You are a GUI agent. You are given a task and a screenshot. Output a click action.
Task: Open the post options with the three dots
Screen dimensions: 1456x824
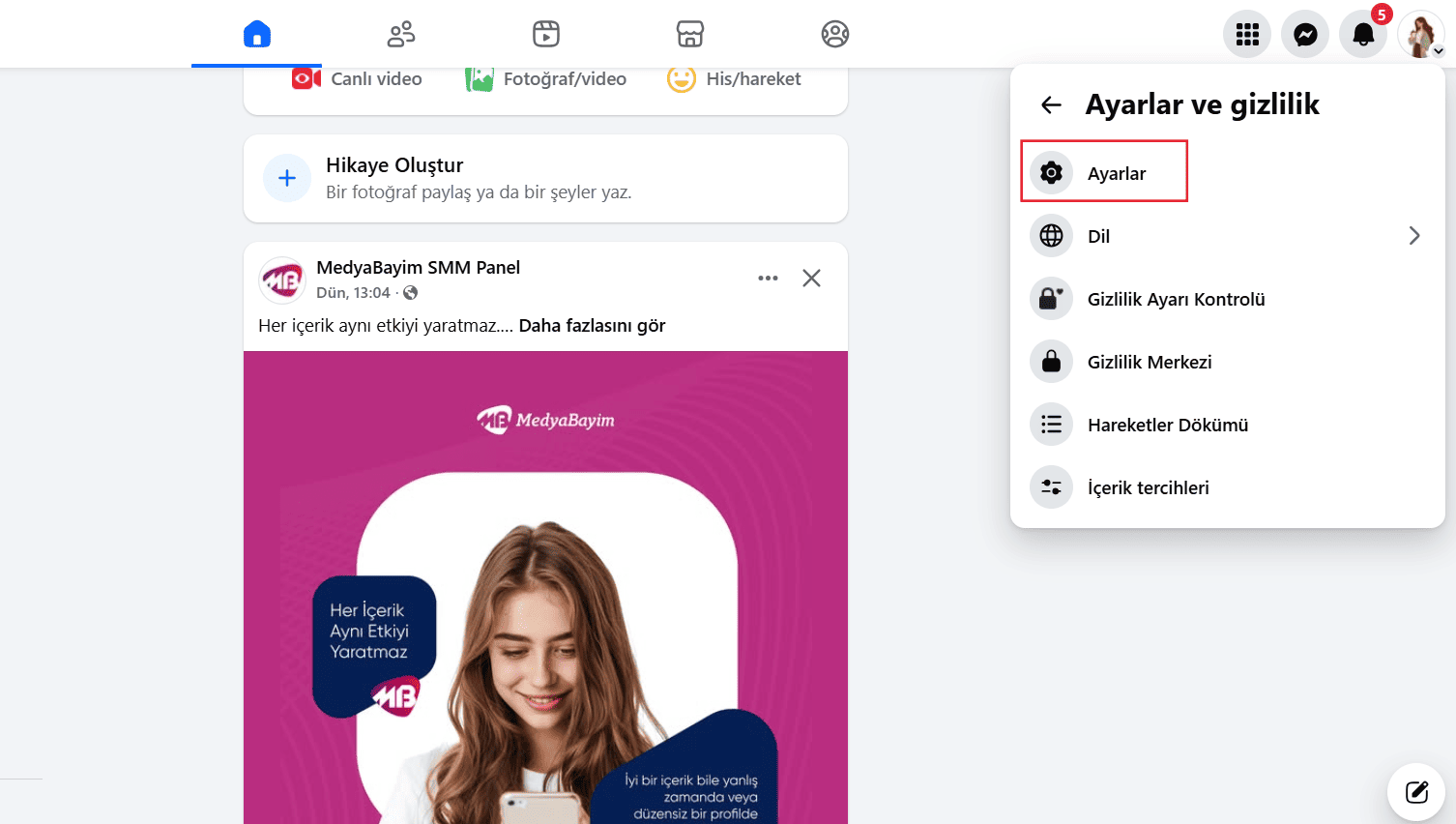point(768,278)
